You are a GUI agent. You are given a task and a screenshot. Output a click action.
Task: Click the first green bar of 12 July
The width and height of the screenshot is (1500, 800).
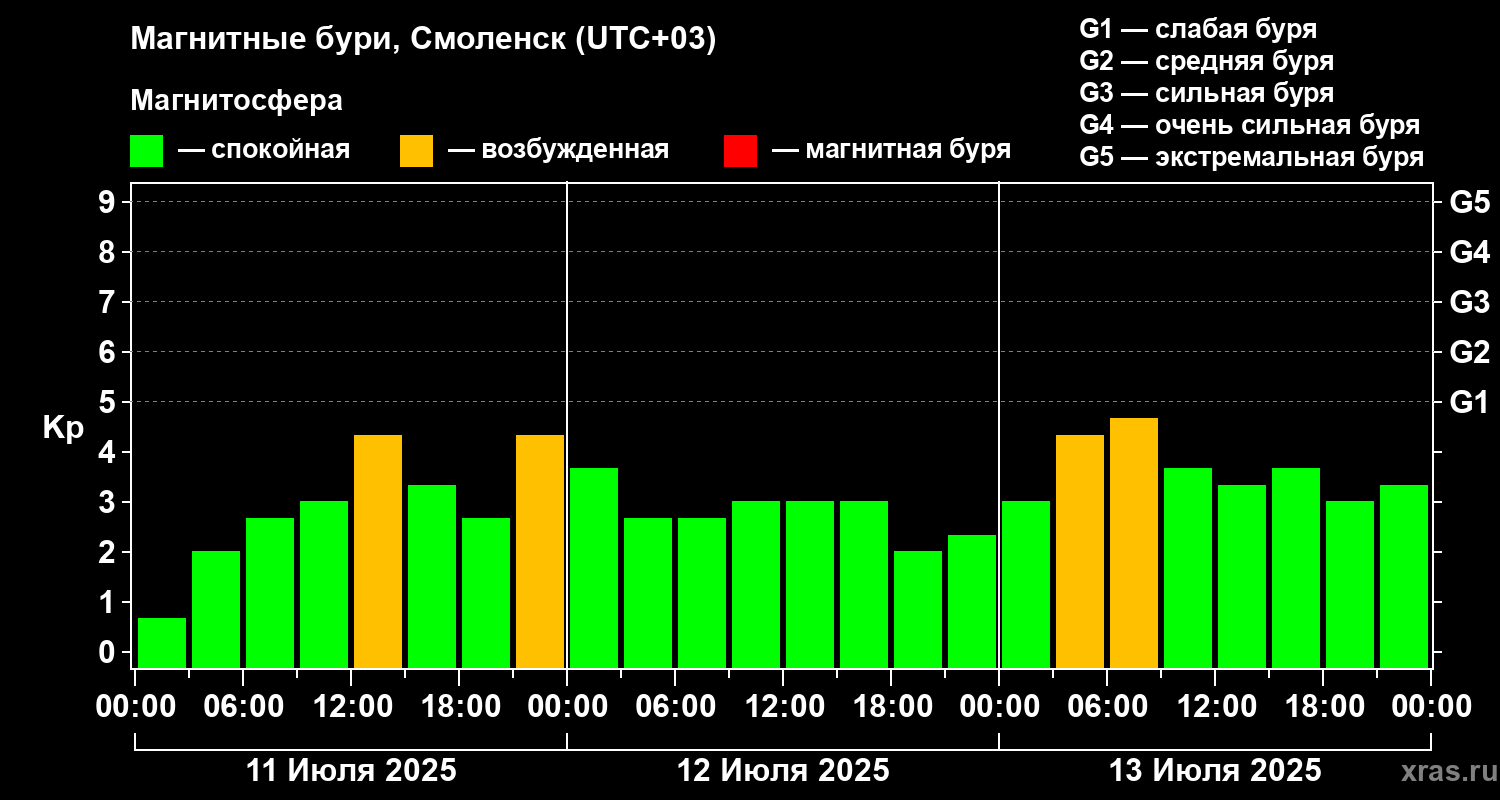[x=594, y=568]
